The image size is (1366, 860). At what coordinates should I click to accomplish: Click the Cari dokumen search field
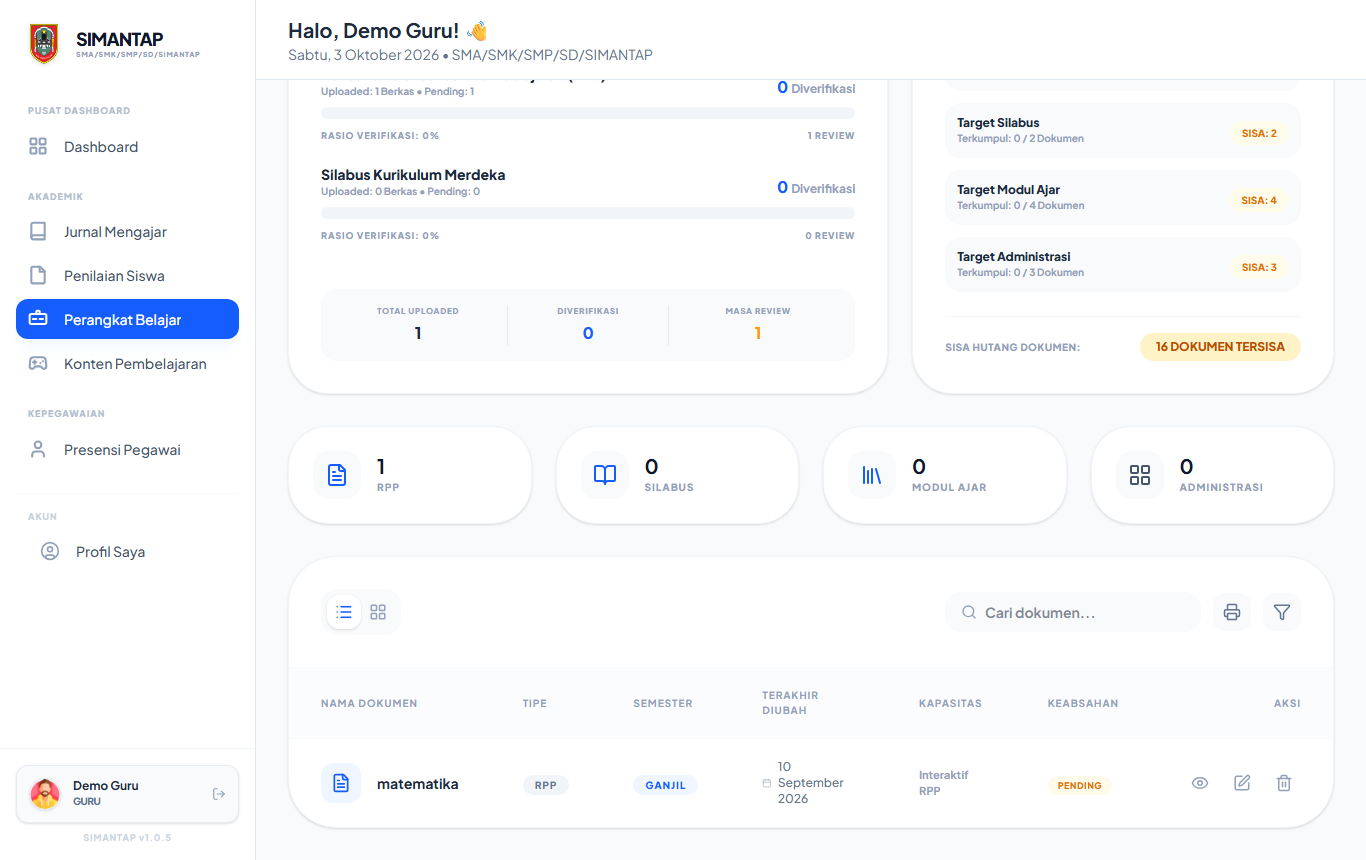point(1072,612)
